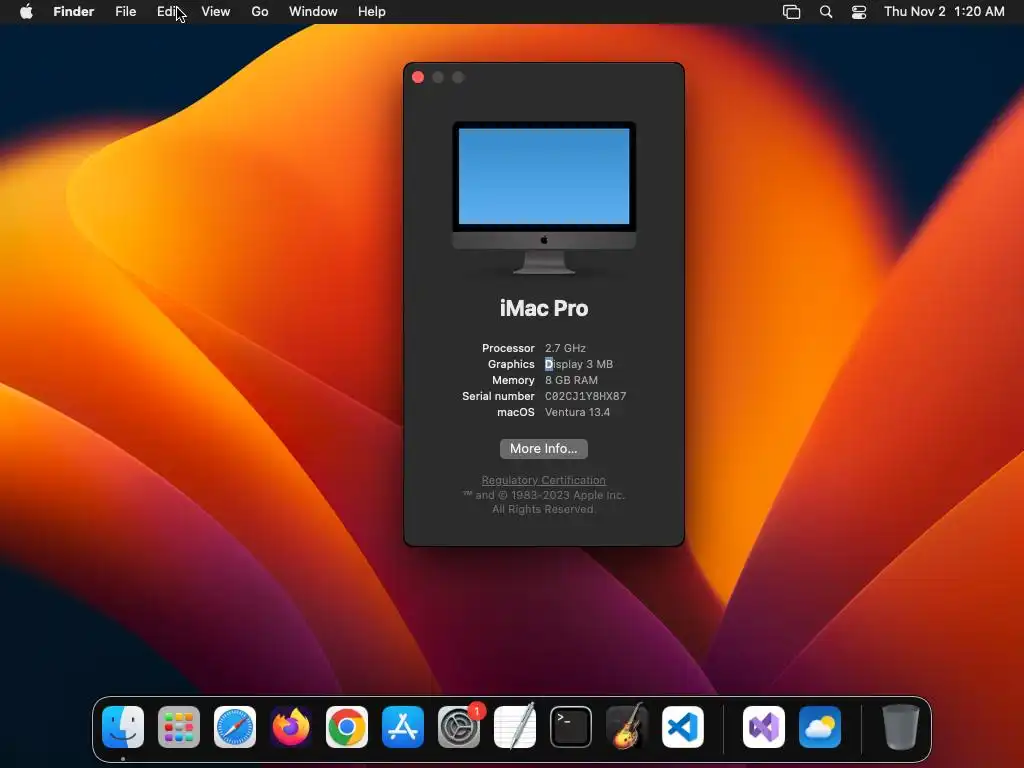Launch Firefox from the dock
The image size is (1024, 768).
tap(291, 727)
